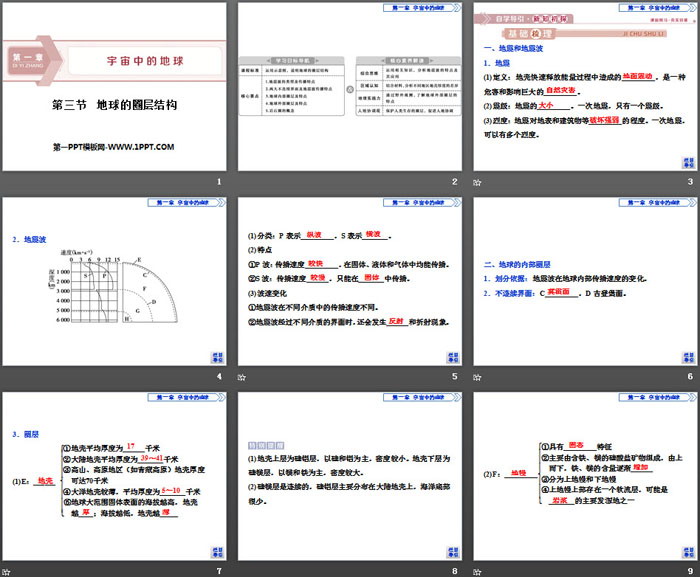
Task: Click the animation star icon under slide 9
Action: pos(477,572)
